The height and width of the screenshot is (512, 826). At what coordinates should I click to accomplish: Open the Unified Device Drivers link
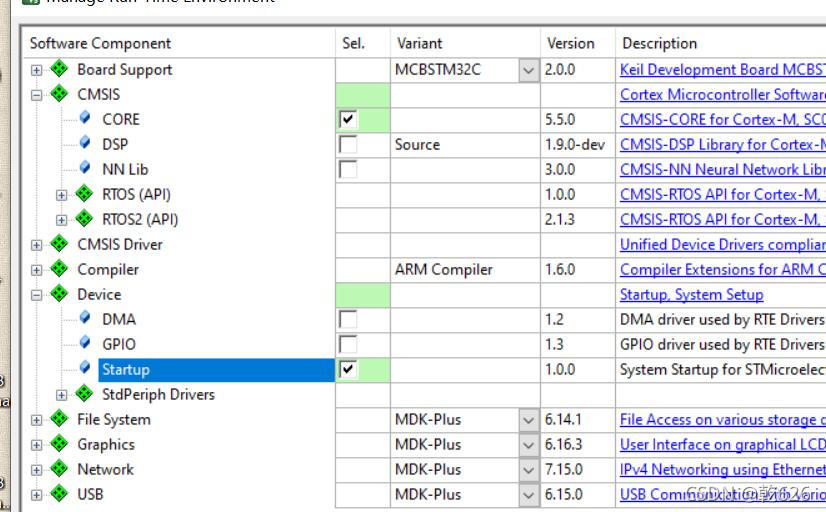pos(723,245)
